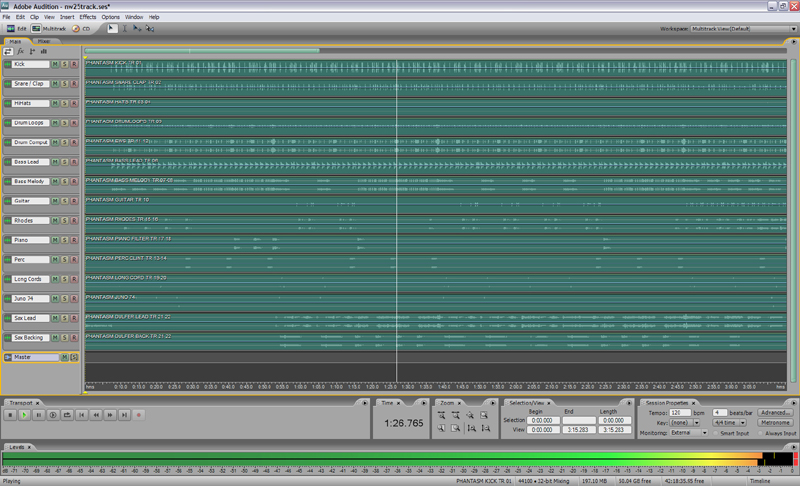
Task: Click Zoom Out Full Both Axes icon
Action: [x=470, y=415]
